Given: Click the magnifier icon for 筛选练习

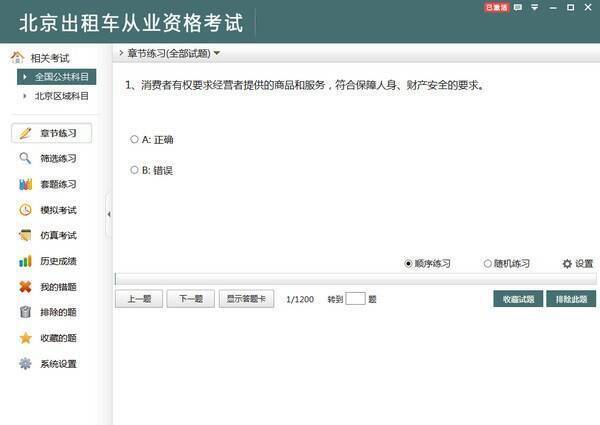Looking at the screenshot, I should point(25,158).
